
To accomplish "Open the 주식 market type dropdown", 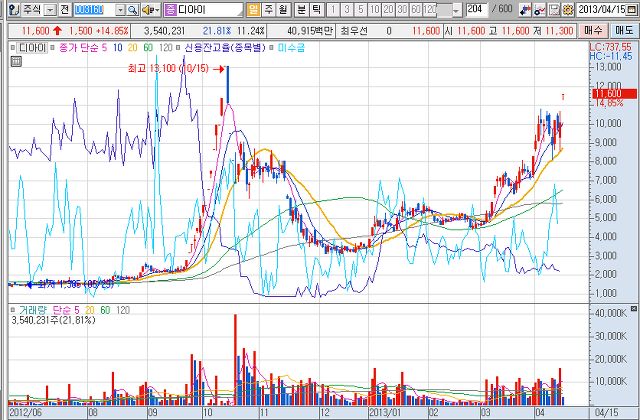I will (50, 10).
